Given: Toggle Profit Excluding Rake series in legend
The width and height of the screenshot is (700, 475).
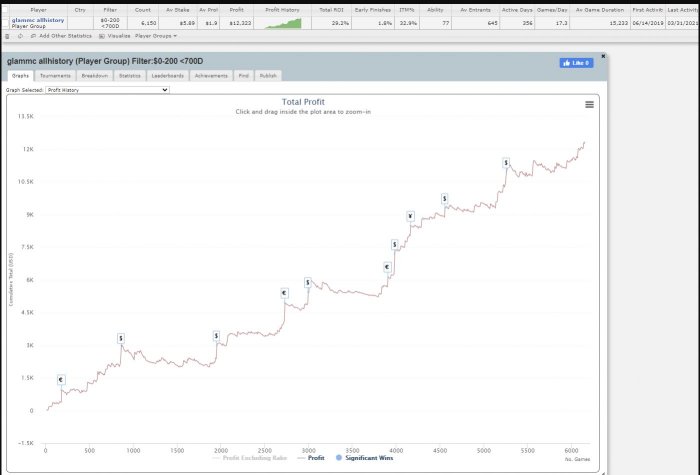Looking at the screenshot, I should pos(250,458).
